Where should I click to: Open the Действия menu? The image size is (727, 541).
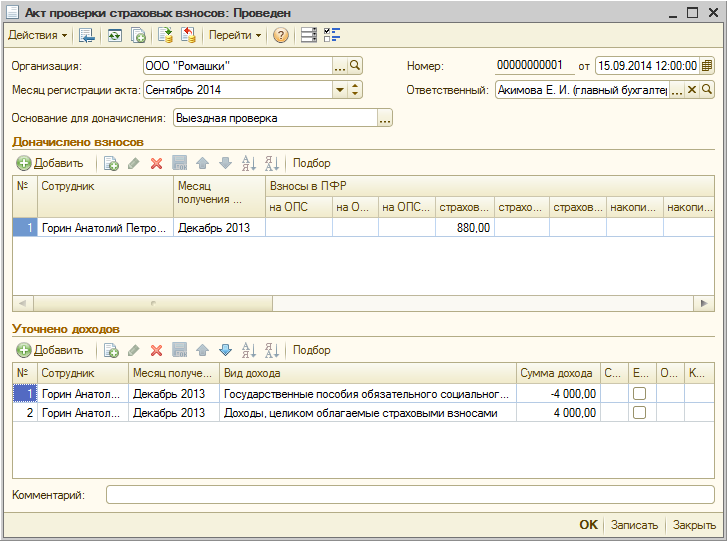tap(38, 36)
